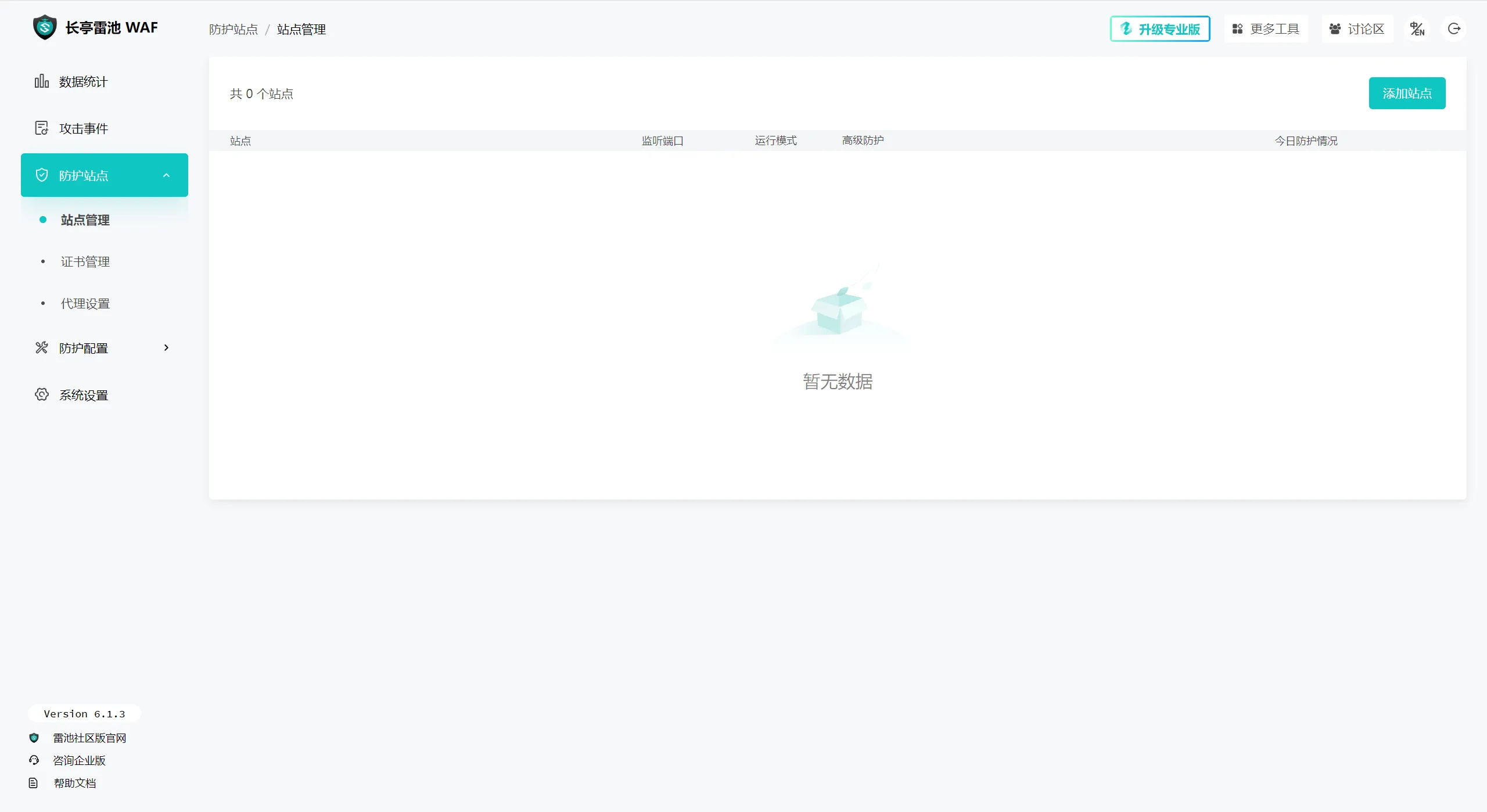1487x812 pixels.
Task: Click the 系统设置 gear icon
Action: click(x=41, y=394)
